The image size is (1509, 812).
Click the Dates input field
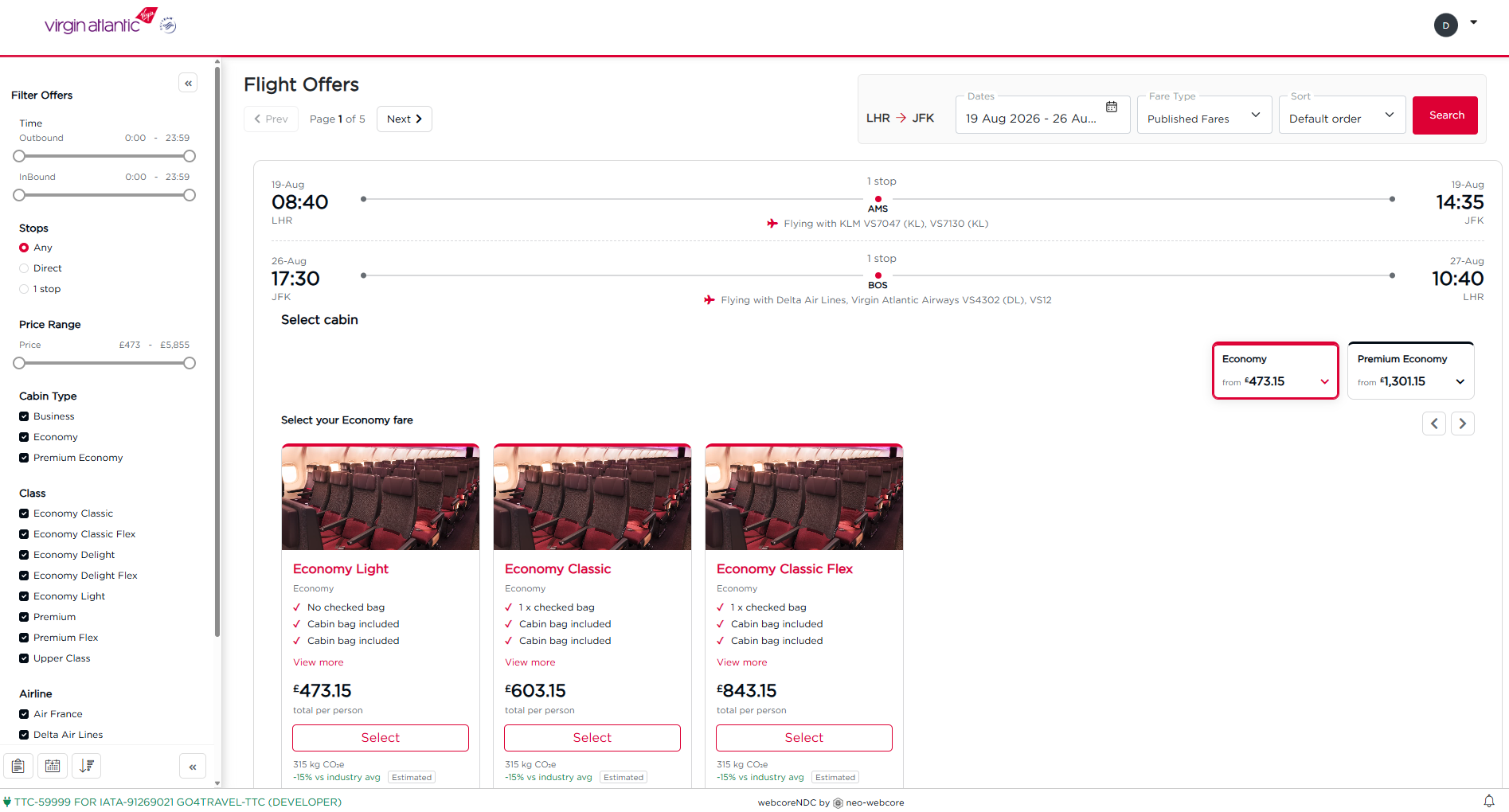pos(1042,115)
